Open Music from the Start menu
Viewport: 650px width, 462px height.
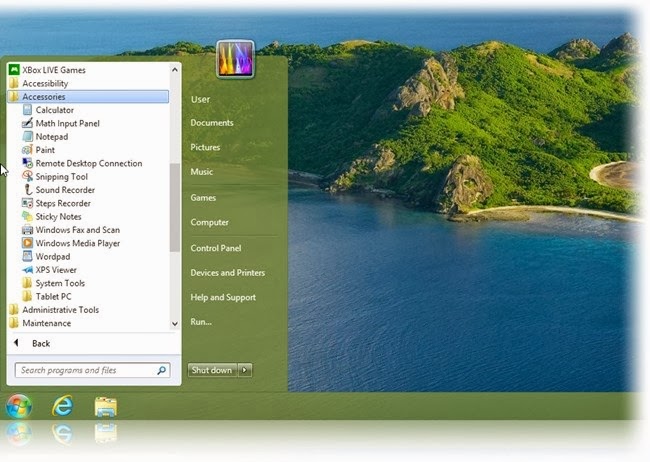pyautogui.click(x=201, y=172)
